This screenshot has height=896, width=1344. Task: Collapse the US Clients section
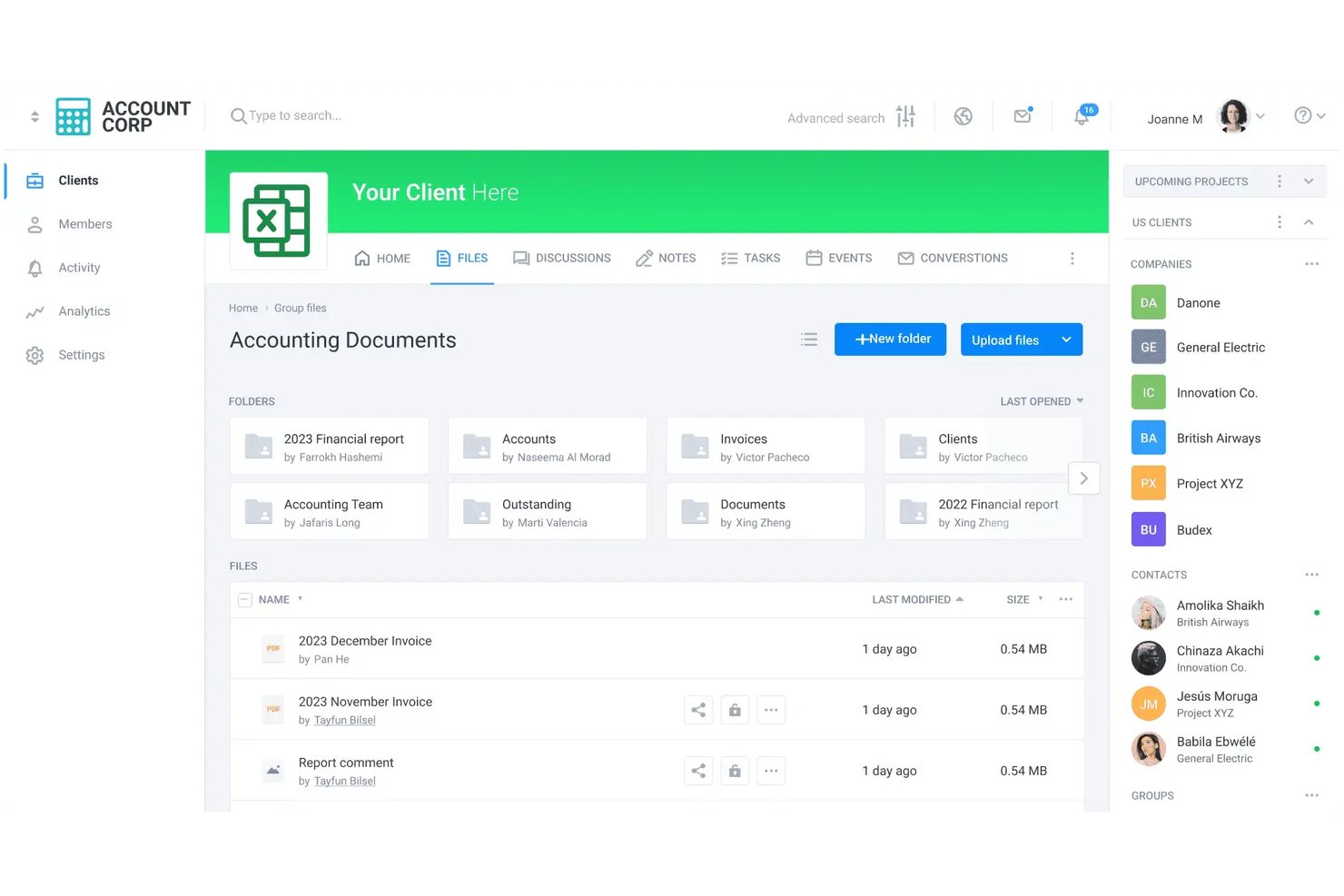pos(1309,222)
